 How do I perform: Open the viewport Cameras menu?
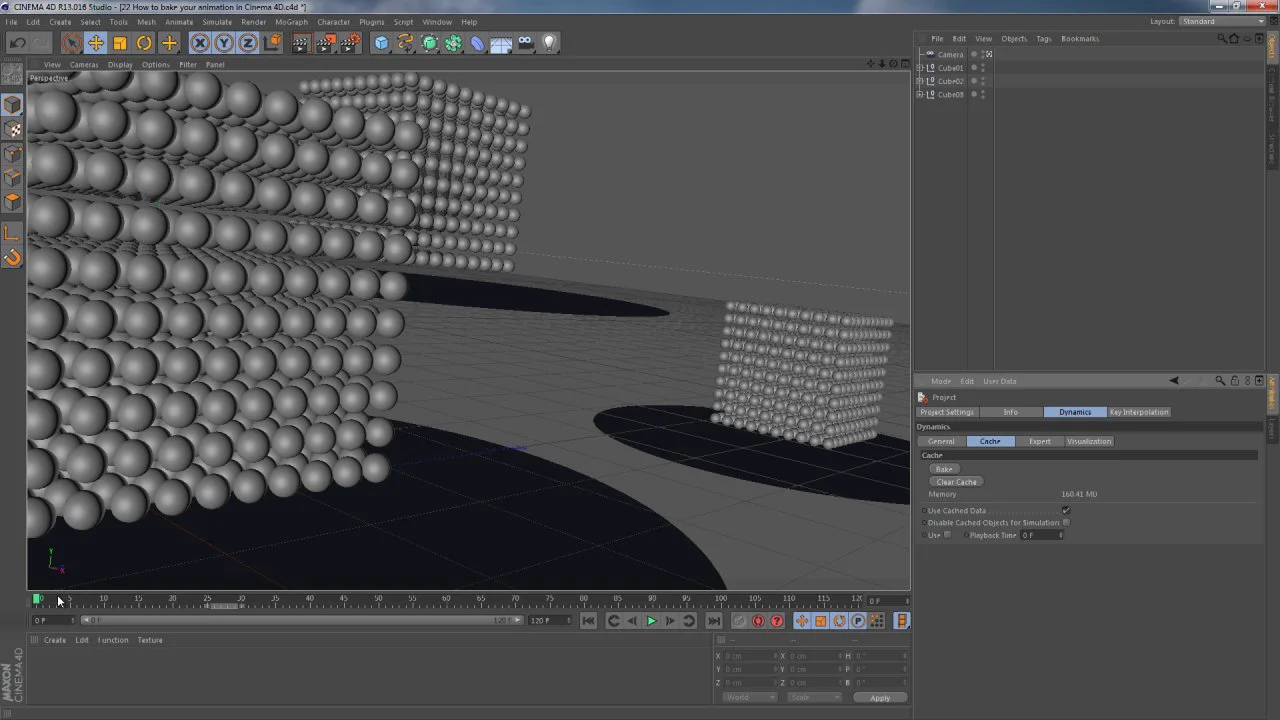point(84,64)
